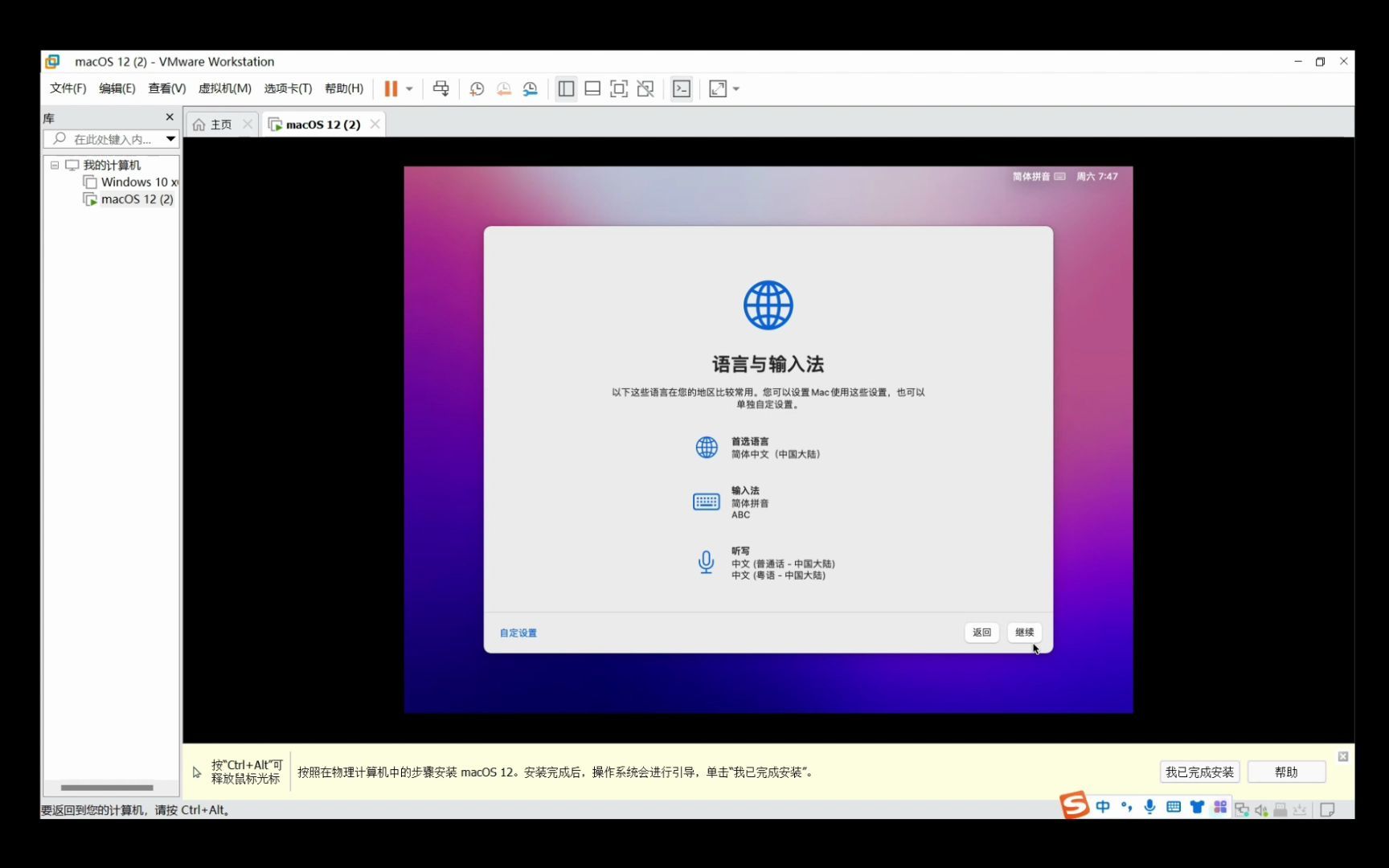Viewport: 1389px width, 868px height.
Task: Open the library search dropdown
Action: (x=170, y=138)
